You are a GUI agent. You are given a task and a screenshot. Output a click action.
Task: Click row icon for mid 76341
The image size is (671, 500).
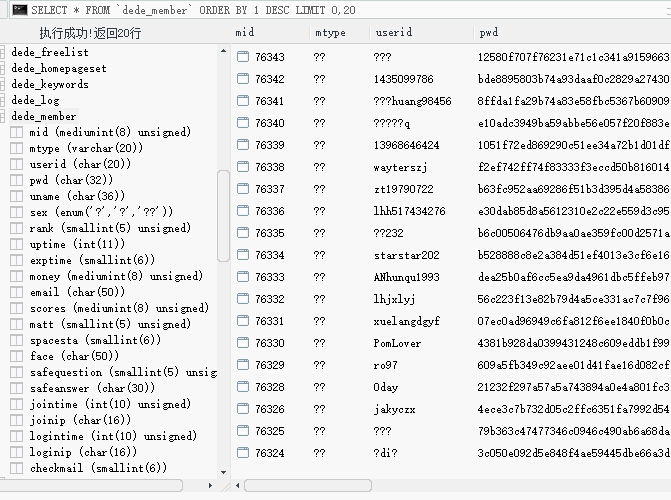click(243, 101)
